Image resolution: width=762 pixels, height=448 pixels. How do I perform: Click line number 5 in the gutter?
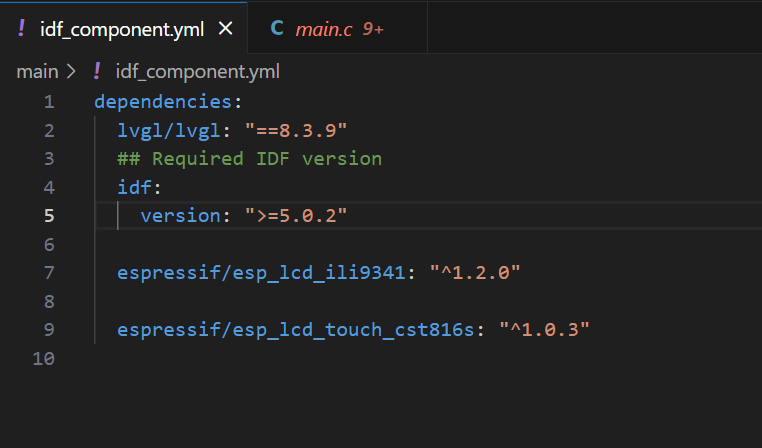tap(49, 215)
